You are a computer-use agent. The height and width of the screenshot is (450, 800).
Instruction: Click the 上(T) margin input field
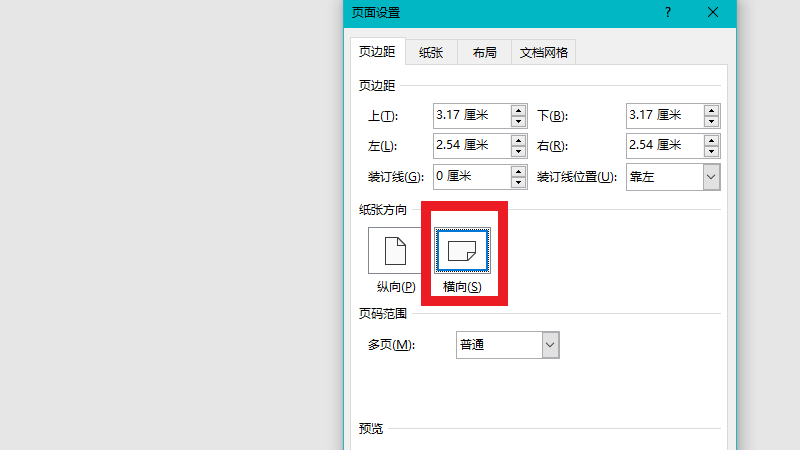point(472,116)
